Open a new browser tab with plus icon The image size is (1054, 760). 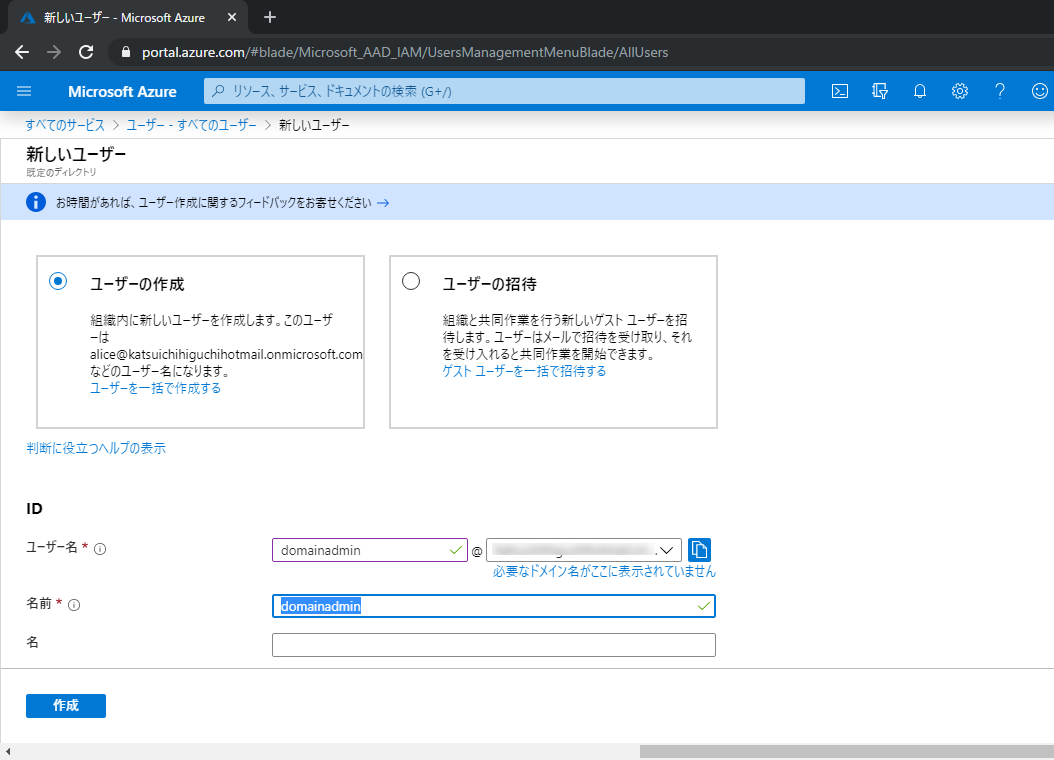click(x=270, y=17)
